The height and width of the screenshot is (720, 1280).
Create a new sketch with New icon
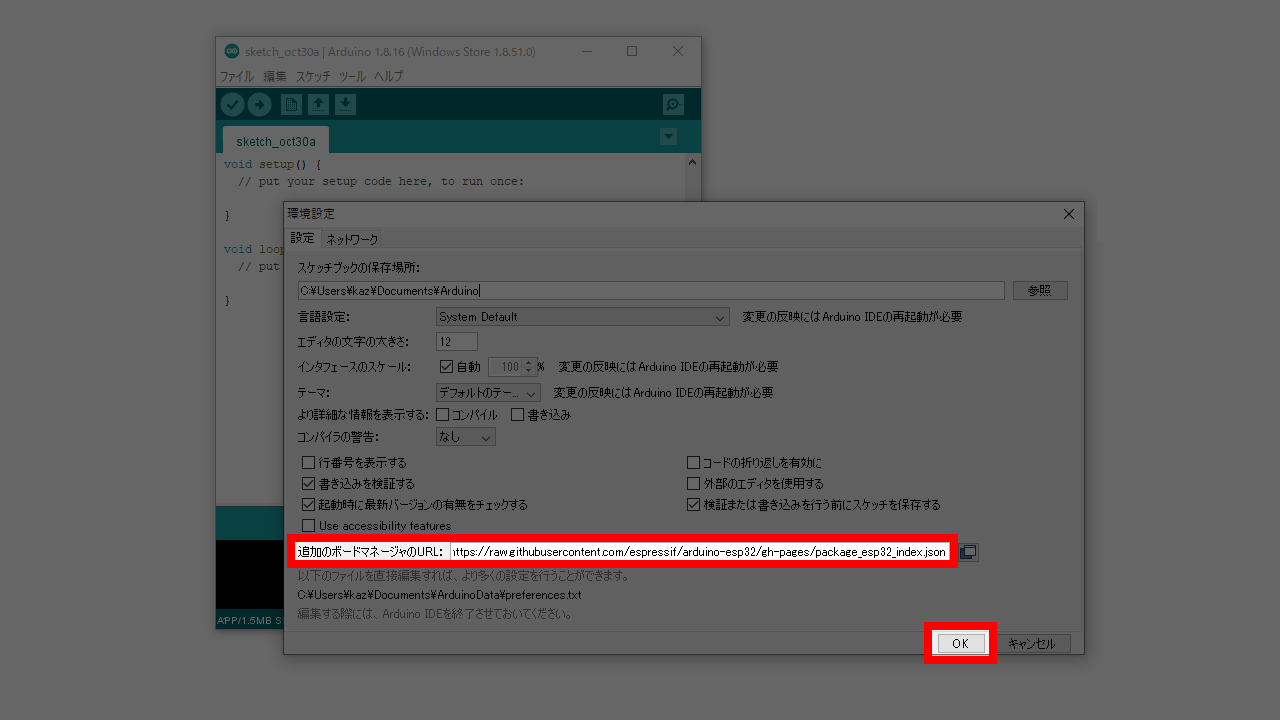pyautogui.click(x=291, y=104)
